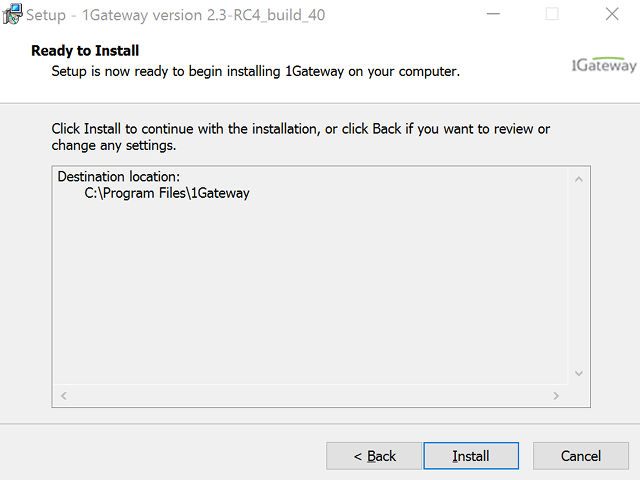This screenshot has height=480, width=640.
Task: Minimize the Setup window
Action: point(494,15)
